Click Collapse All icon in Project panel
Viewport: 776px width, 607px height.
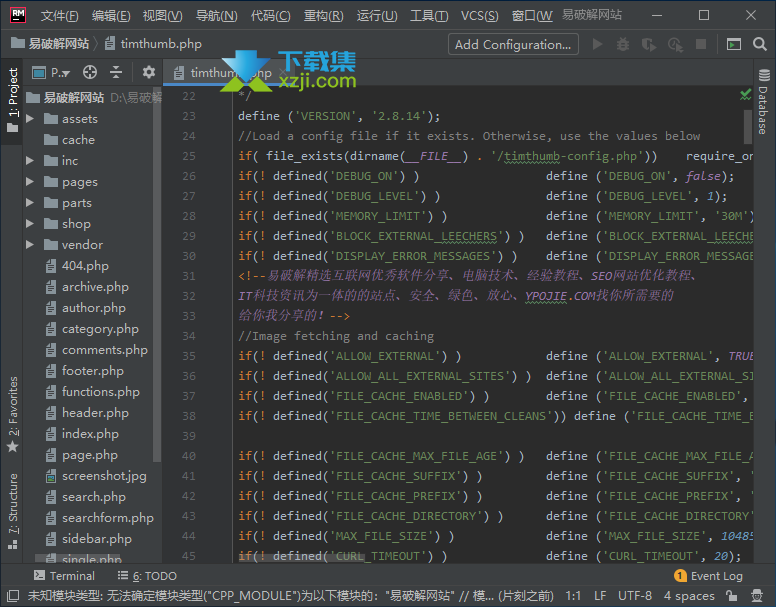tap(116, 72)
